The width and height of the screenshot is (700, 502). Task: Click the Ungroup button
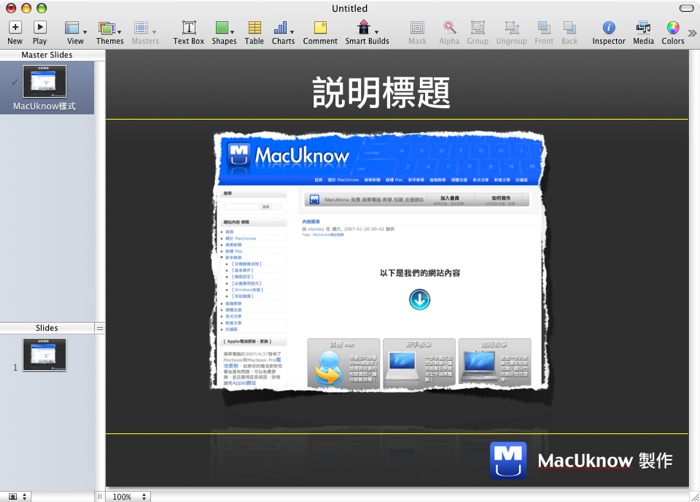(x=511, y=33)
